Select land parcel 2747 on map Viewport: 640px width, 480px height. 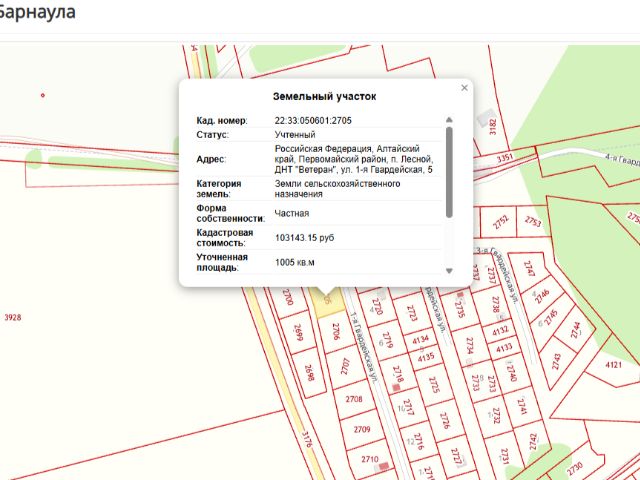point(529,268)
